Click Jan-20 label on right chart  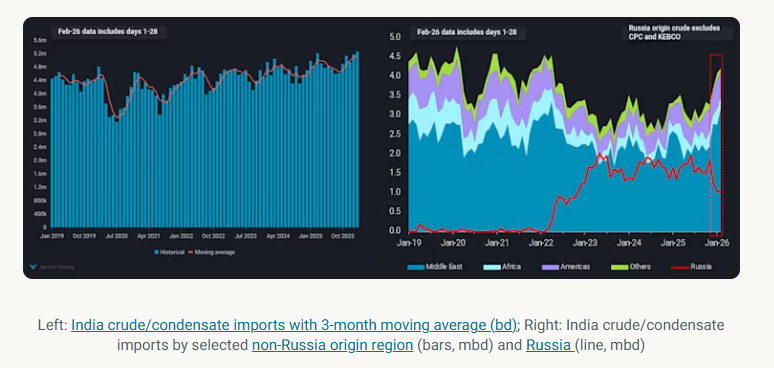pyautogui.click(x=454, y=243)
